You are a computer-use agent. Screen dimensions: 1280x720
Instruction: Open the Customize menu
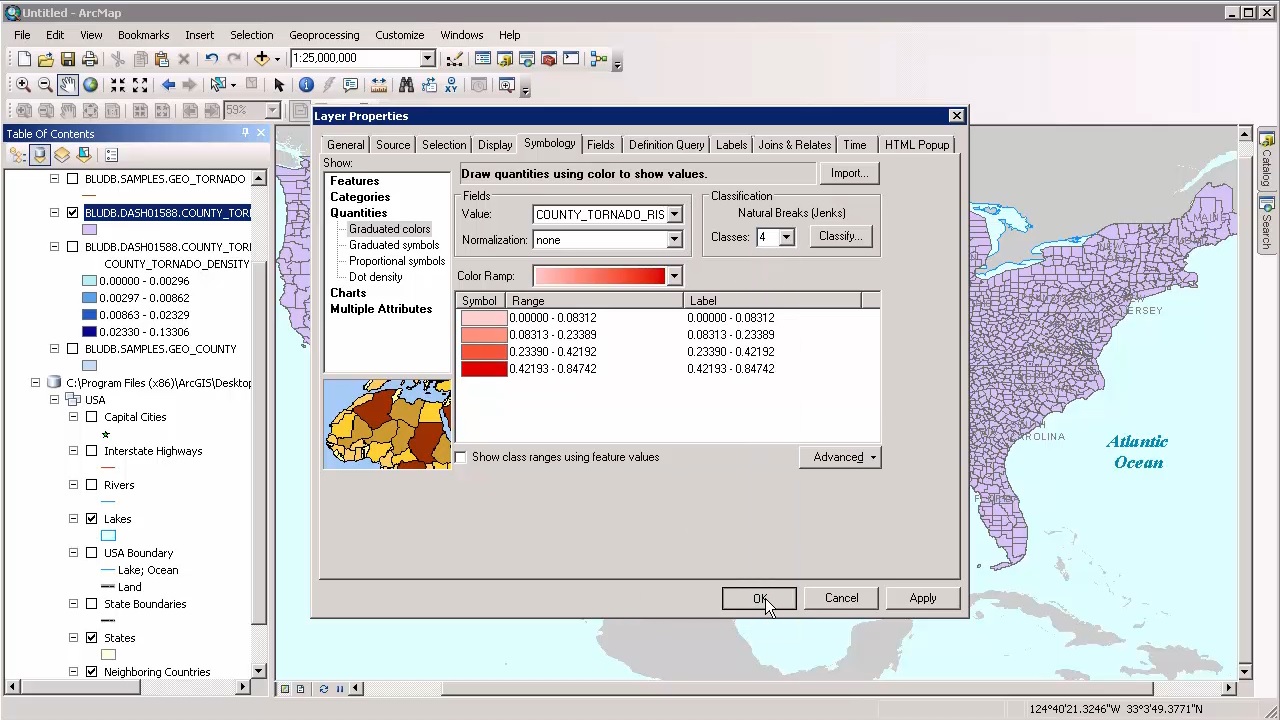[x=399, y=35]
